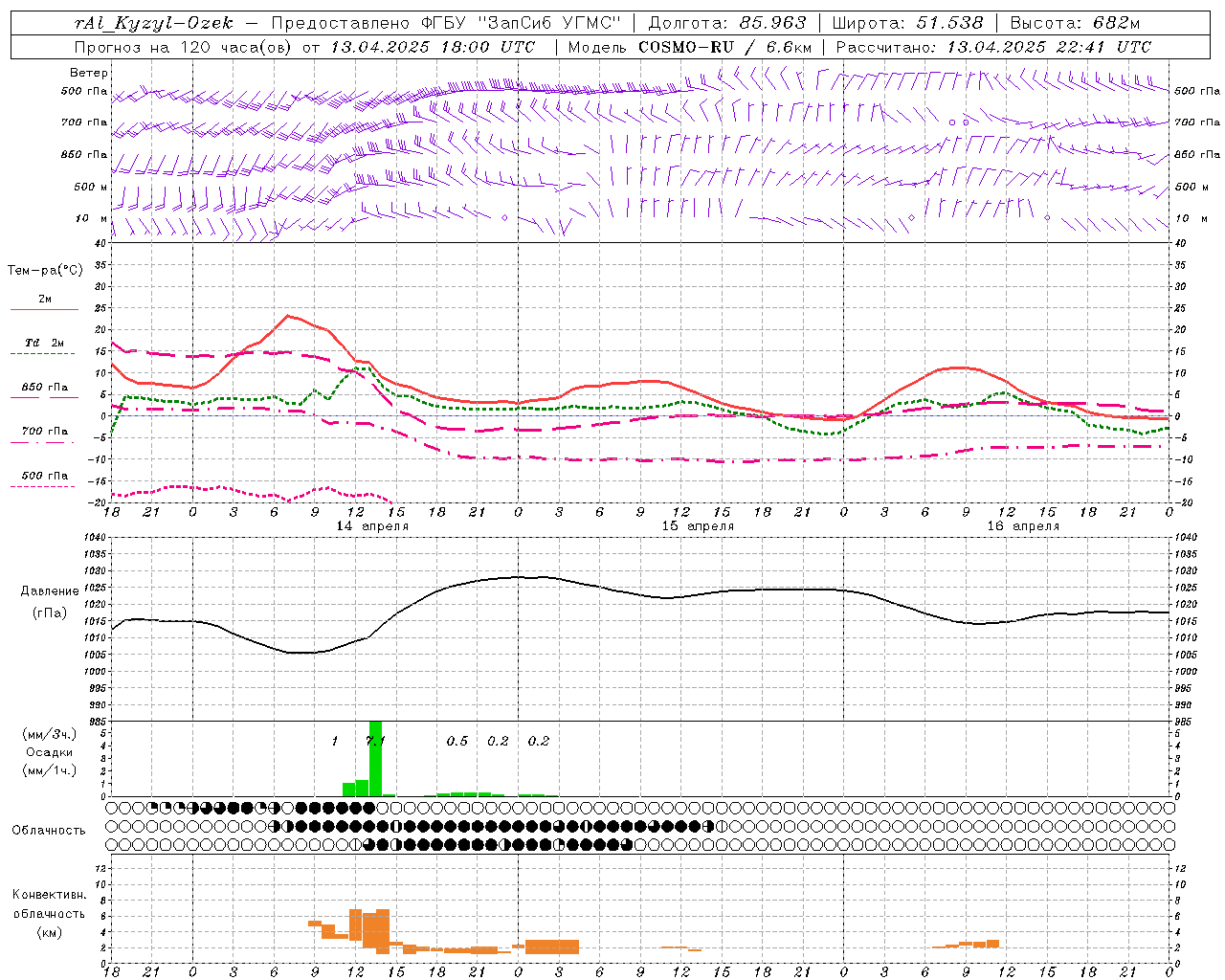
Task: Click the longitude value Долгота: 85.963
Action: click(x=727, y=23)
